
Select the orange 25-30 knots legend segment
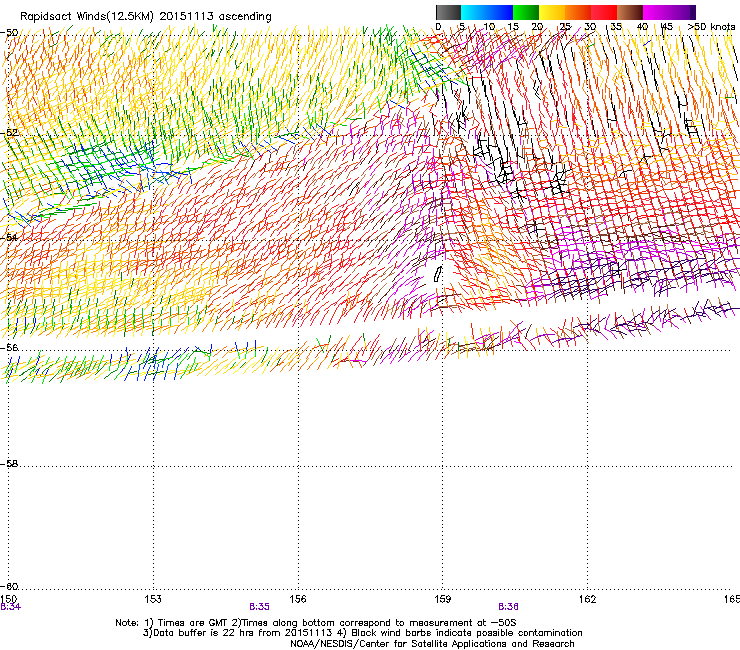578,12
